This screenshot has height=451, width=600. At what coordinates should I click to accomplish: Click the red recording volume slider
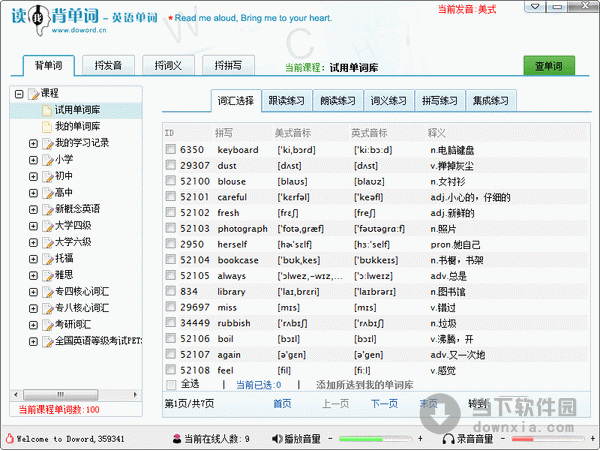pyautogui.click(x=549, y=439)
